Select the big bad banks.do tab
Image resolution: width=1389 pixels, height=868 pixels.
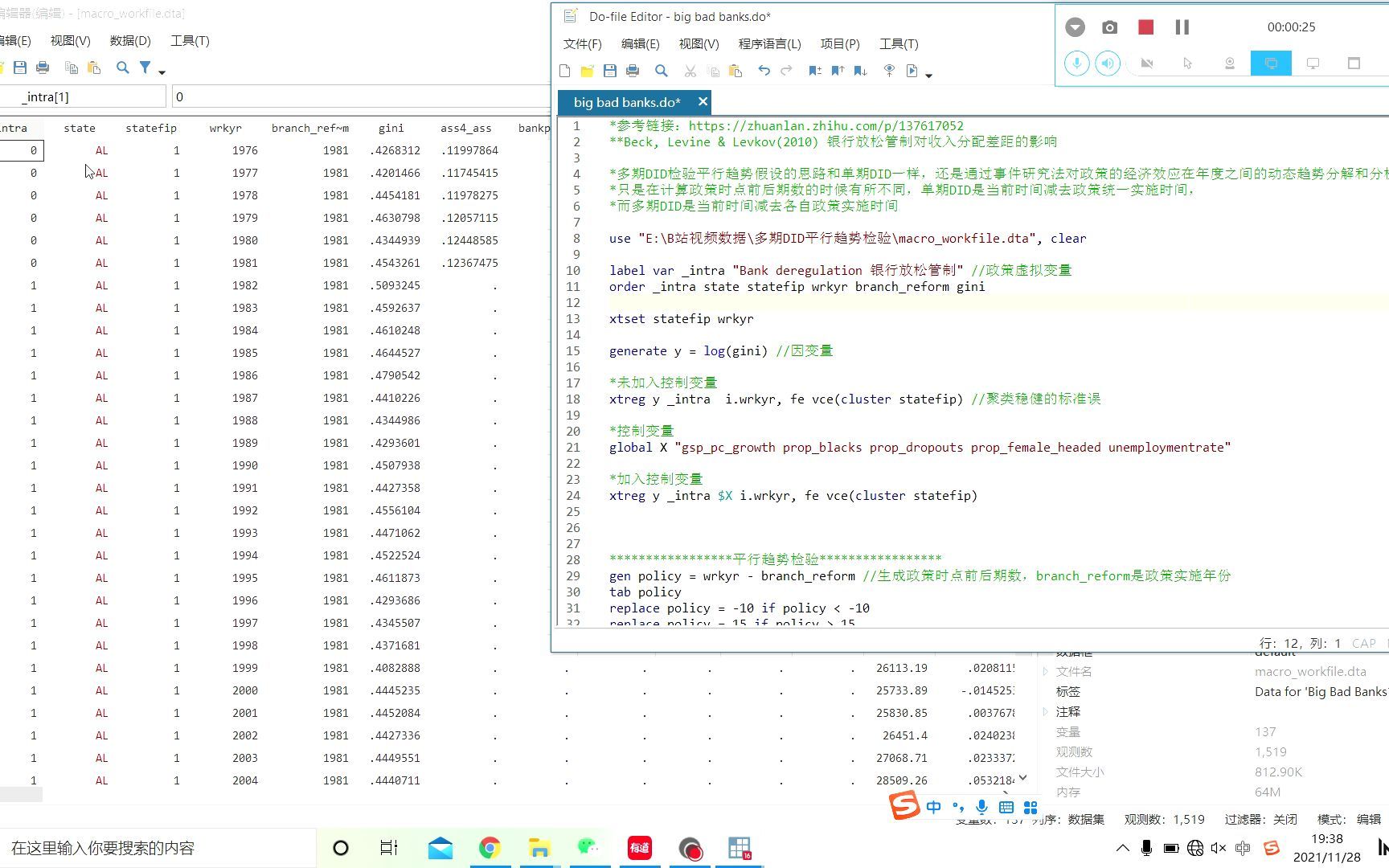tap(626, 102)
